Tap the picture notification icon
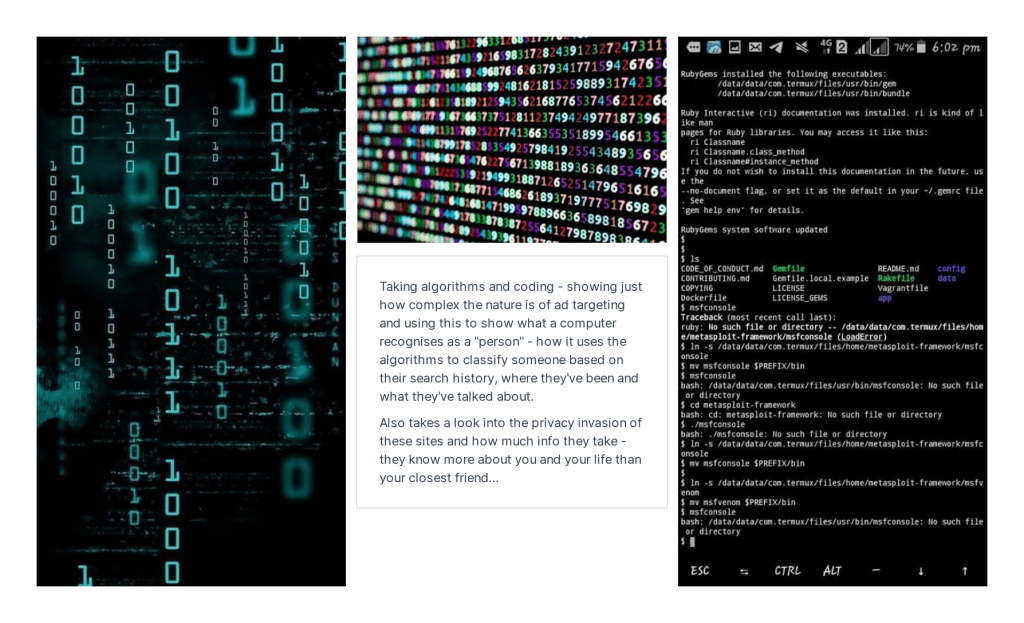 (x=735, y=47)
